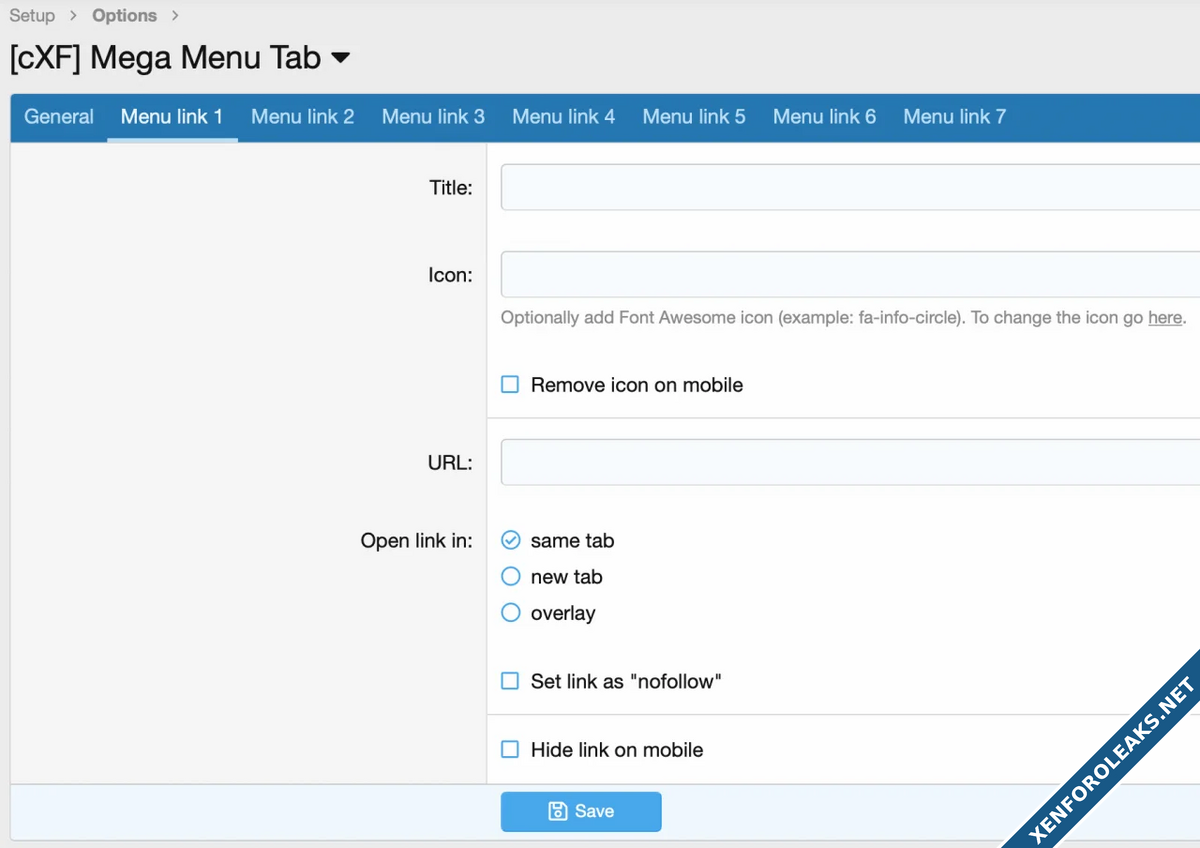The image size is (1200, 848).
Task: Go to Menu link 3 tab
Action: [x=433, y=117]
